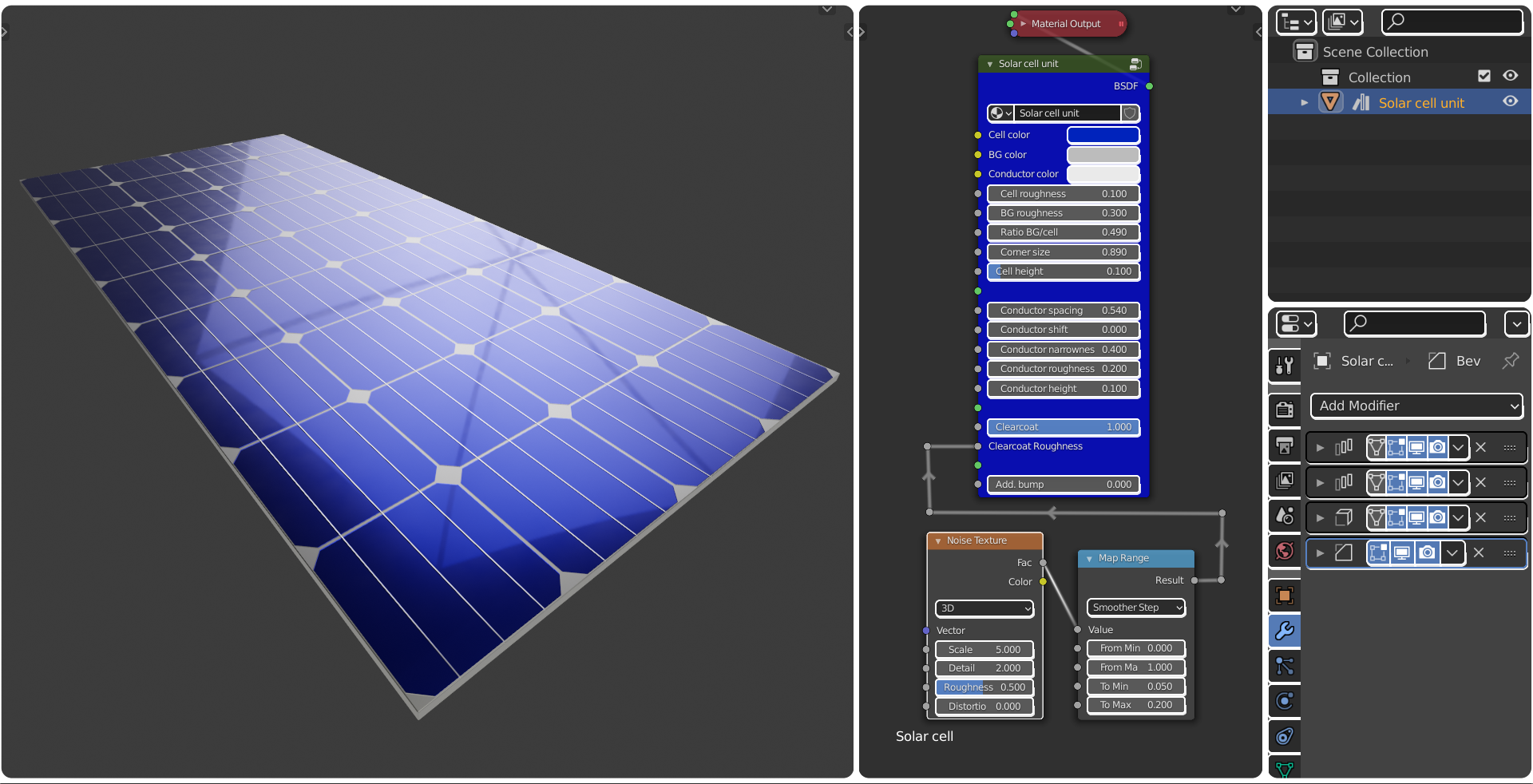The height and width of the screenshot is (784, 1533).
Task: Open the Render properties tab
Action: (1284, 410)
